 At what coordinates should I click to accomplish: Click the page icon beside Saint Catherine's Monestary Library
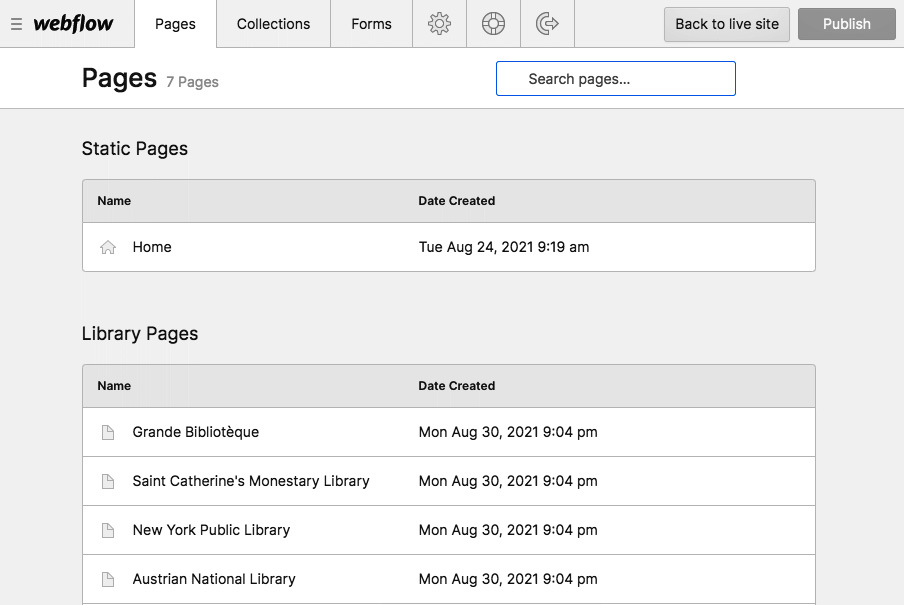pyautogui.click(x=108, y=480)
